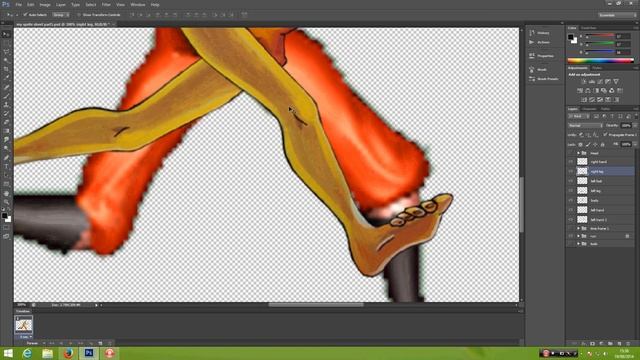Open the Properties panel icon
Screen dimensions: 640x360
pyautogui.click(x=531, y=56)
